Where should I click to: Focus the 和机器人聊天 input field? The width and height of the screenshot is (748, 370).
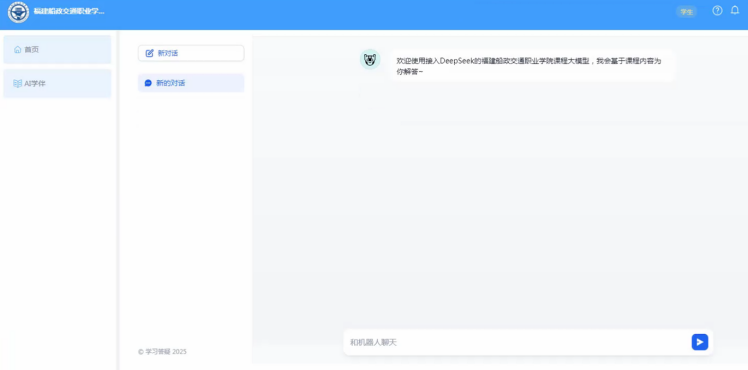[518, 342]
